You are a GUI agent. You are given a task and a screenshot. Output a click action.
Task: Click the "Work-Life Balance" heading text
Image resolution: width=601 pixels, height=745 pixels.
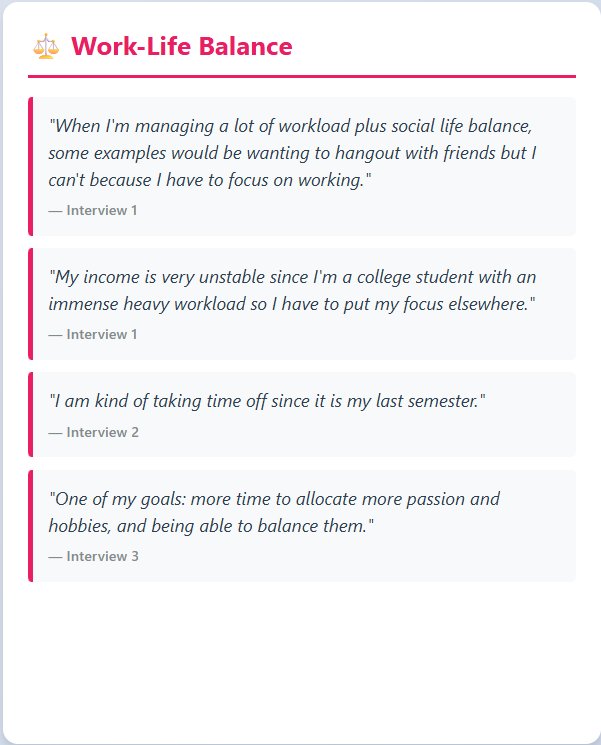[x=182, y=46]
